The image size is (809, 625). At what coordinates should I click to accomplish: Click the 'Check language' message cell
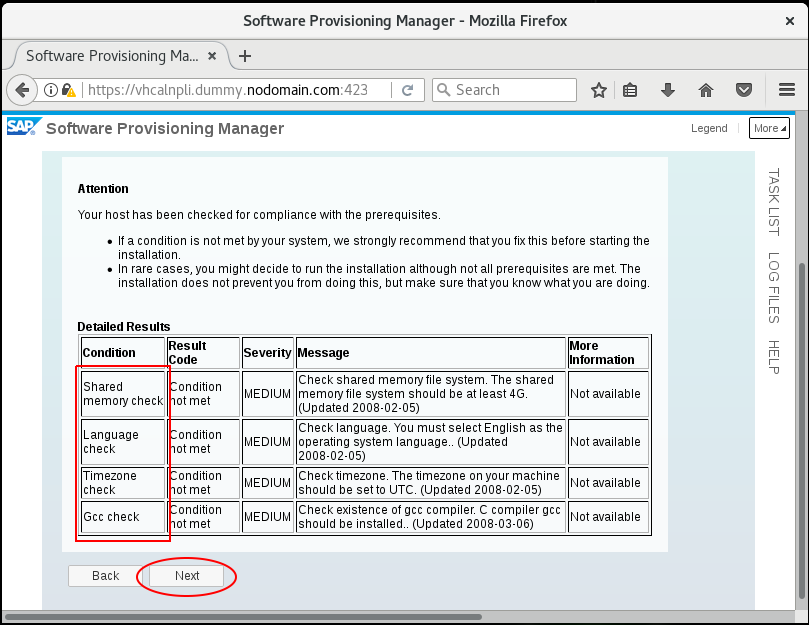coord(431,442)
